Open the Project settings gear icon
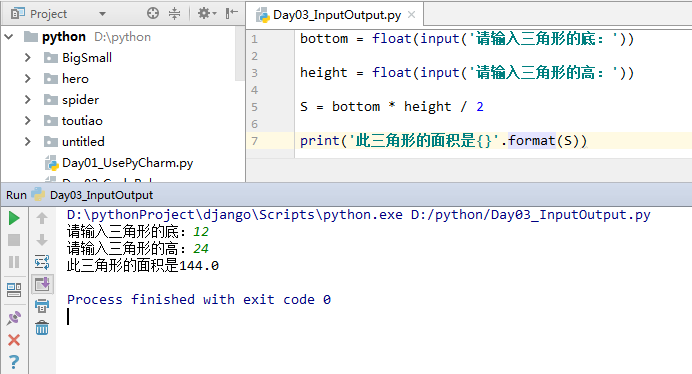 point(206,13)
